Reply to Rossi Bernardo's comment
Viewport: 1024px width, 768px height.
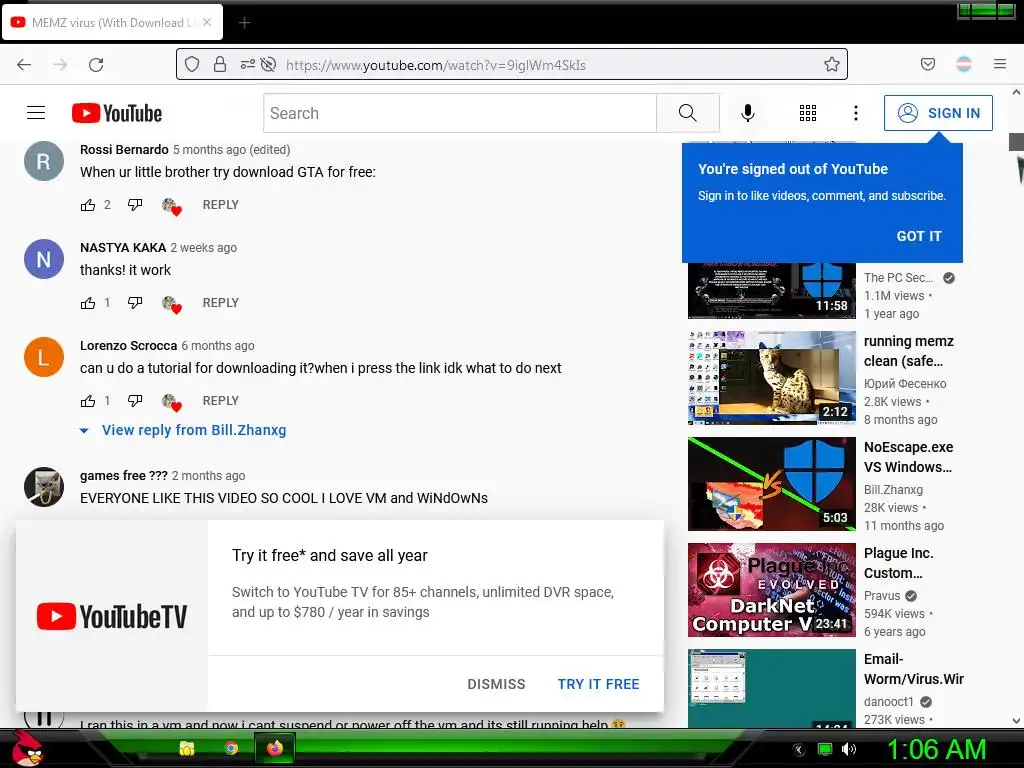click(221, 204)
